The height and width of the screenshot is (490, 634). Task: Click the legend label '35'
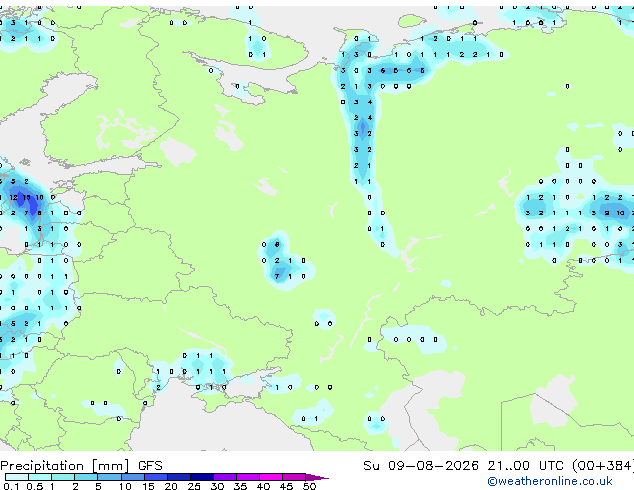click(x=240, y=486)
